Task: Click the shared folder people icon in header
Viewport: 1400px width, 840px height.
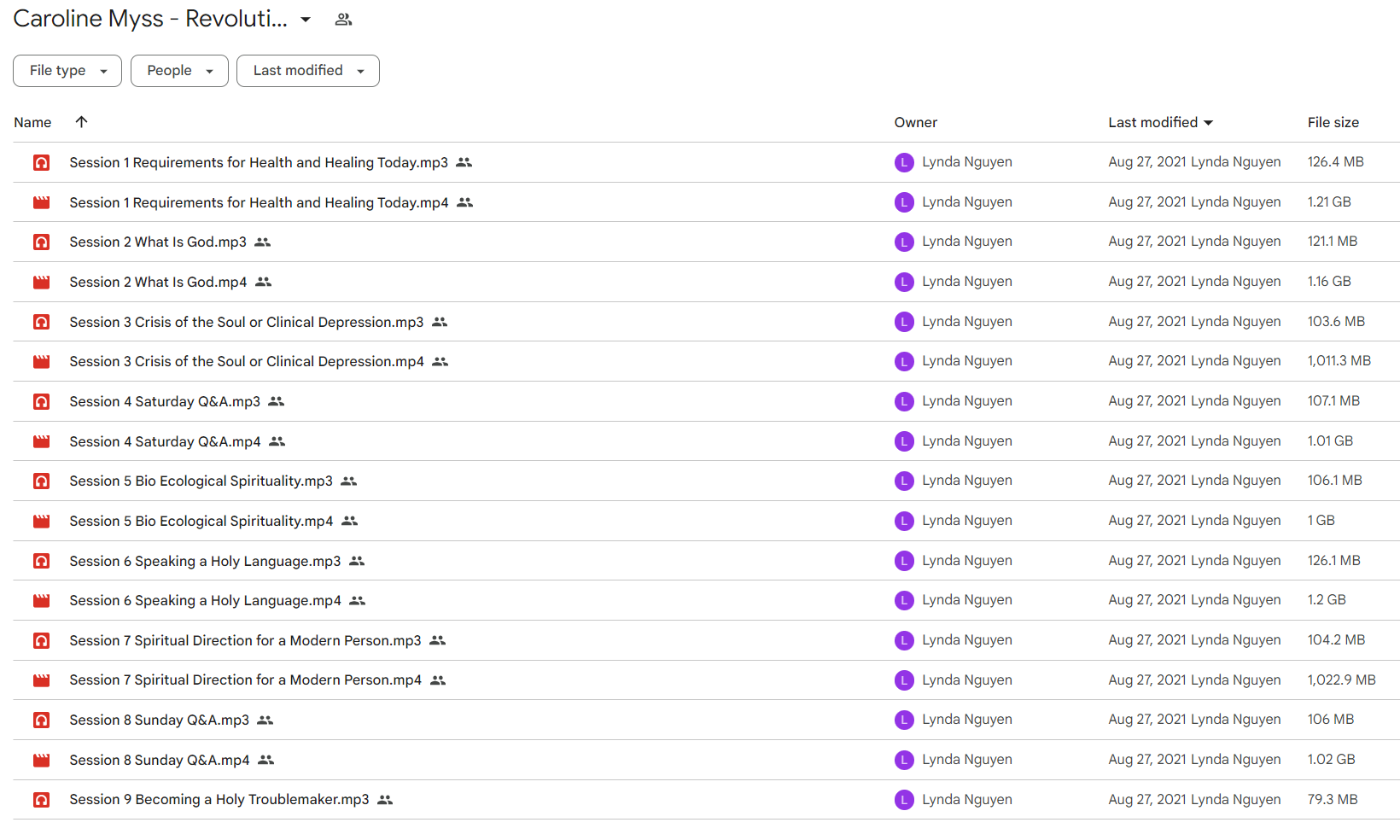Action: 343,20
